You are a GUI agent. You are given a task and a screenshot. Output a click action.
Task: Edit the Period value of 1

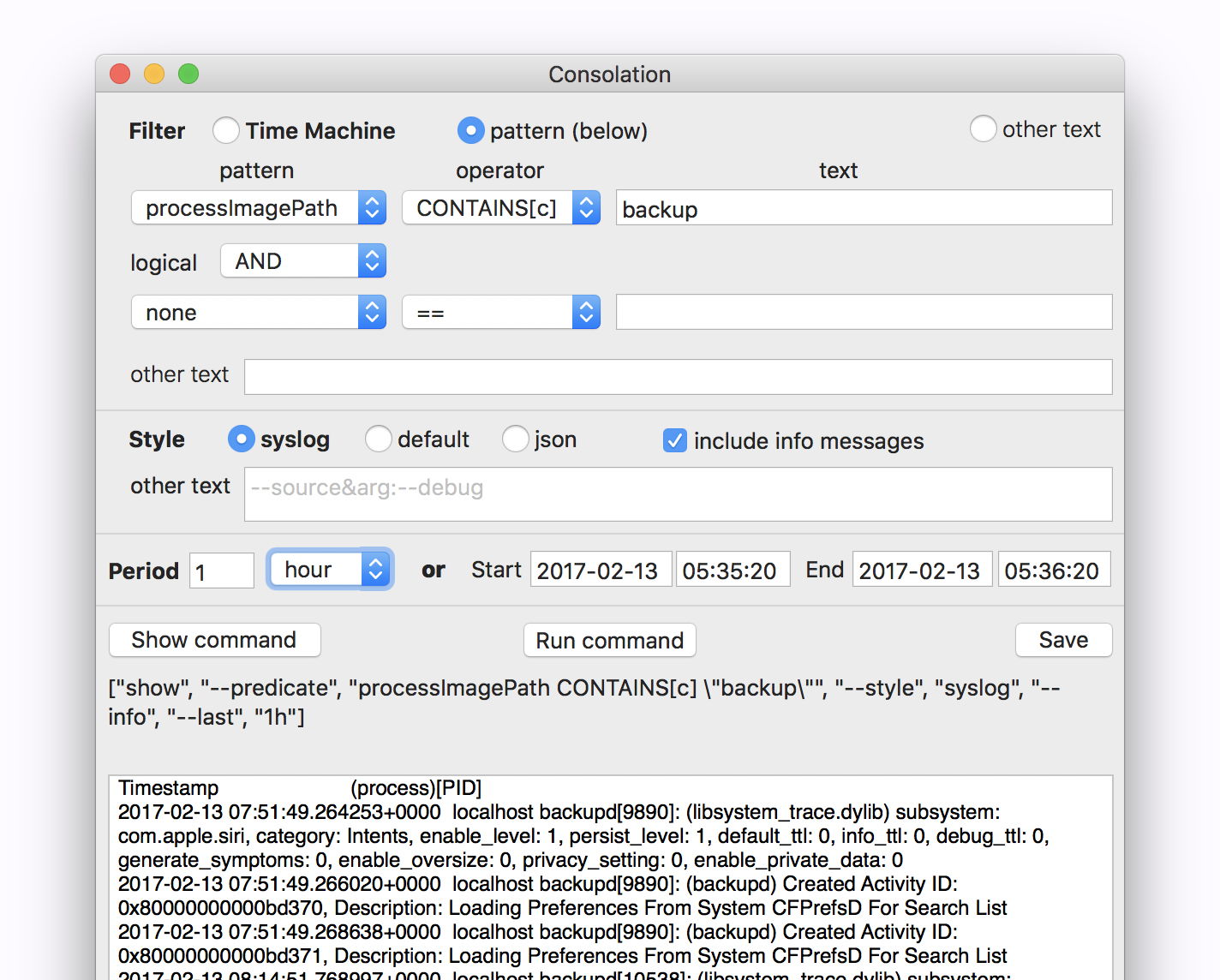(221, 569)
